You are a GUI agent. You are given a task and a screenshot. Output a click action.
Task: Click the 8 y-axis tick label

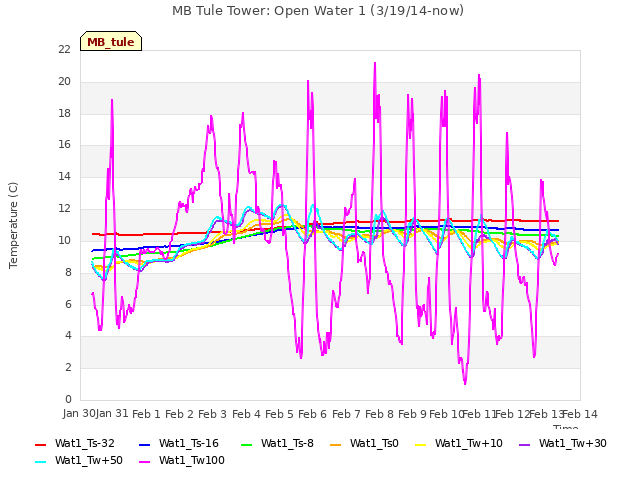68,272
